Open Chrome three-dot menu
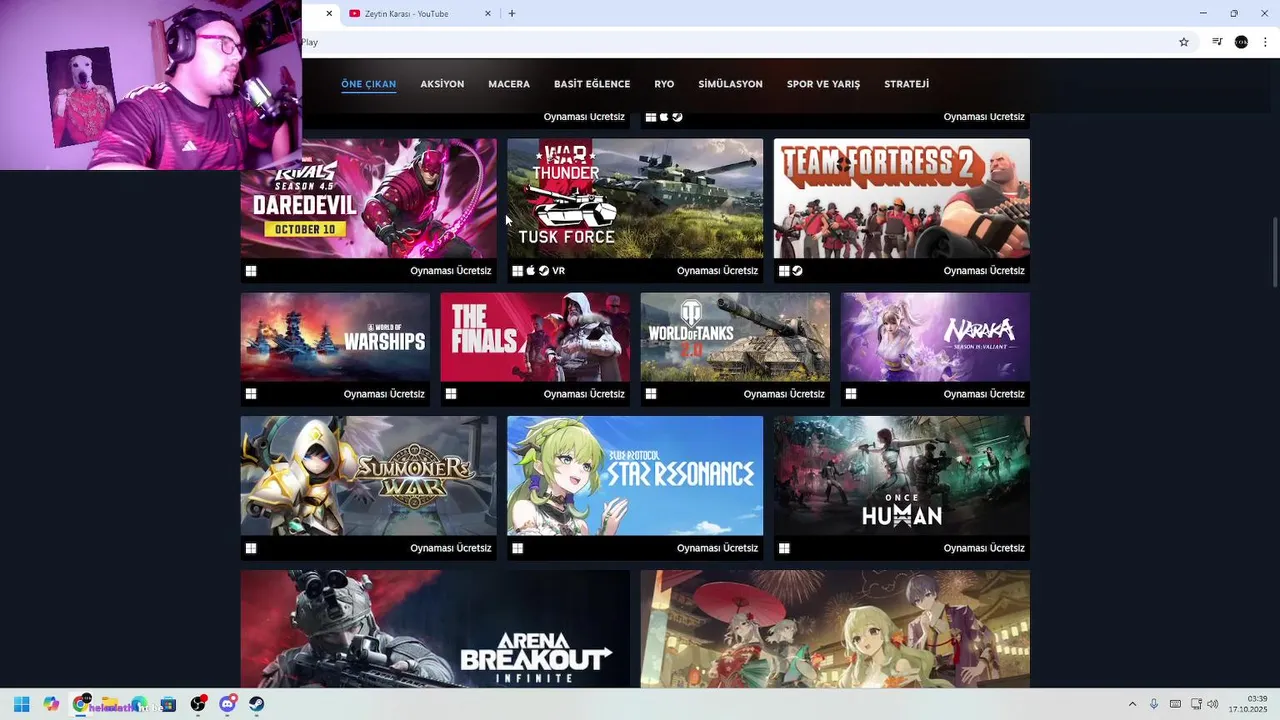This screenshot has height=720, width=1280. click(x=1265, y=42)
